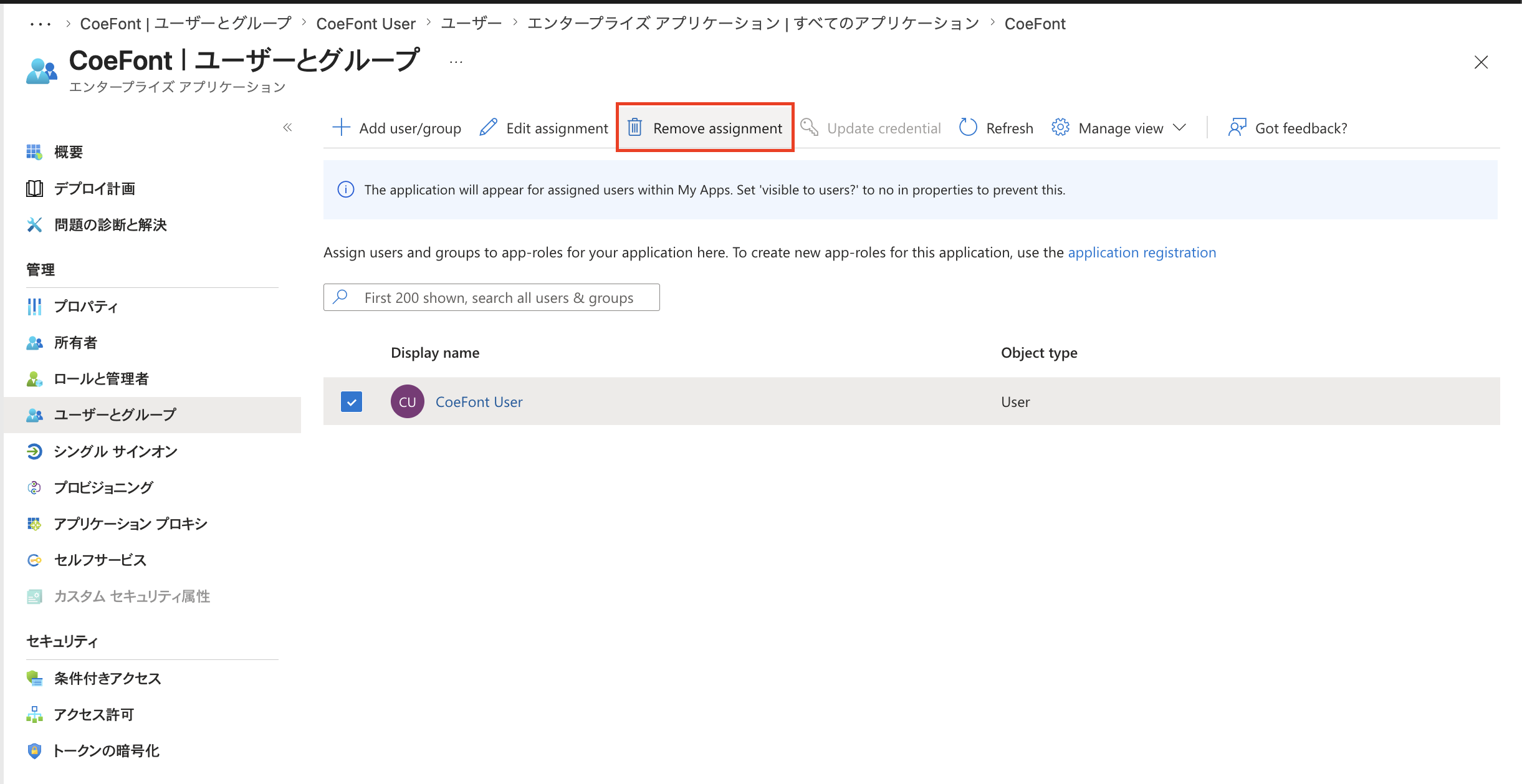Go to すべてのアプリケーション breadcrumb
The image size is (1522, 784).
[754, 24]
